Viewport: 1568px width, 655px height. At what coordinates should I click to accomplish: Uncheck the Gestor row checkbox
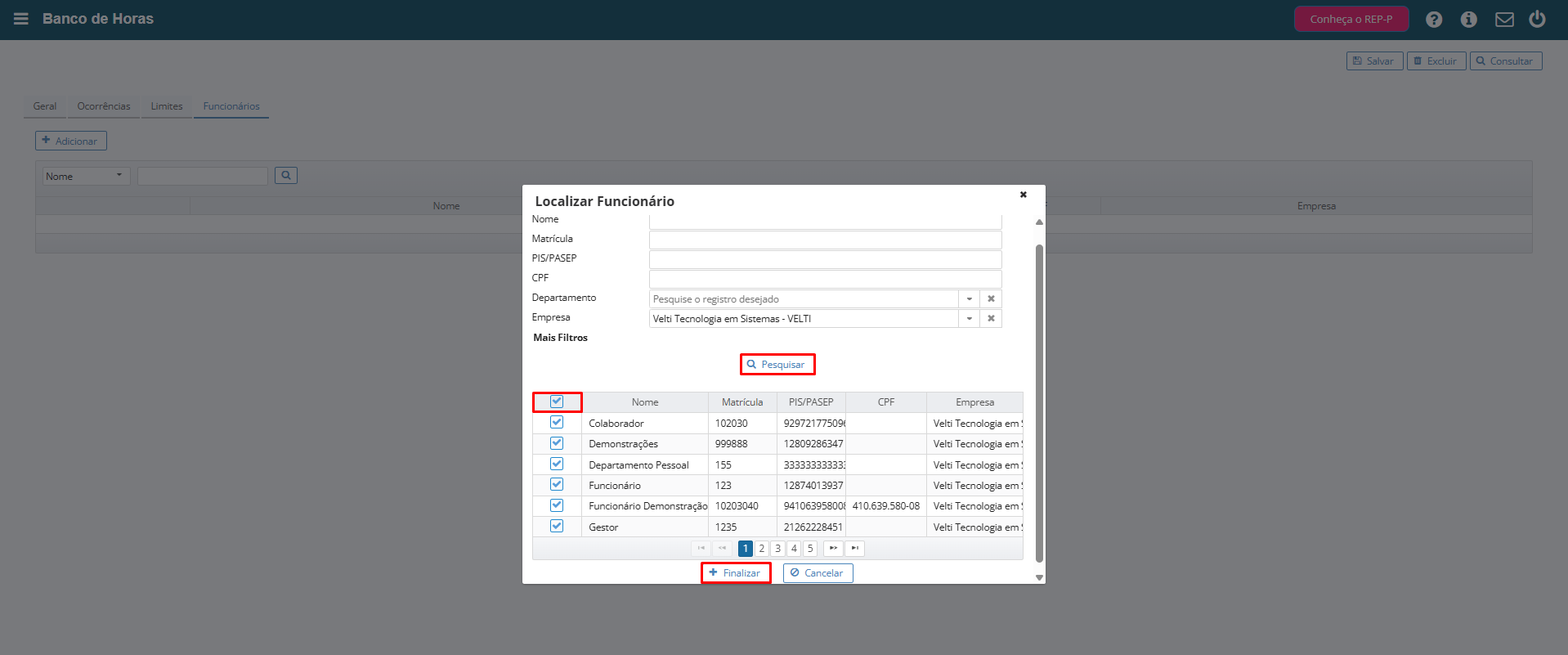557,526
